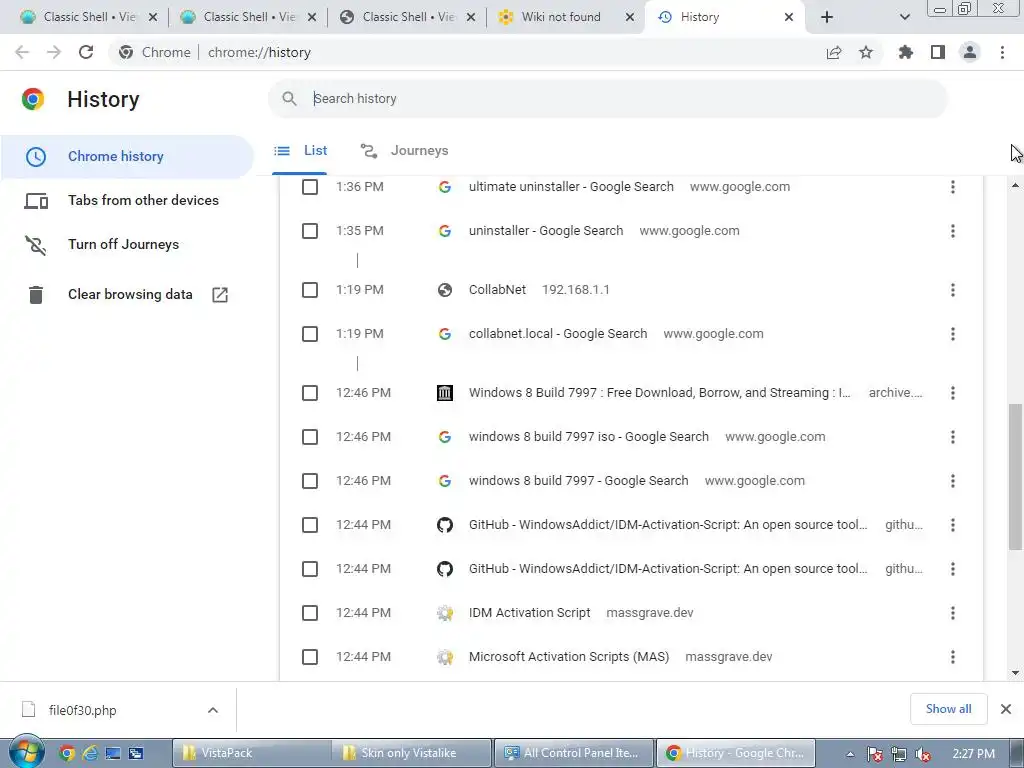Image resolution: width=1024 pixels, height=768 pixels.
Task: Bookmark this tab with the star icon
Action: pyautogui.click(x=866, y=52)
